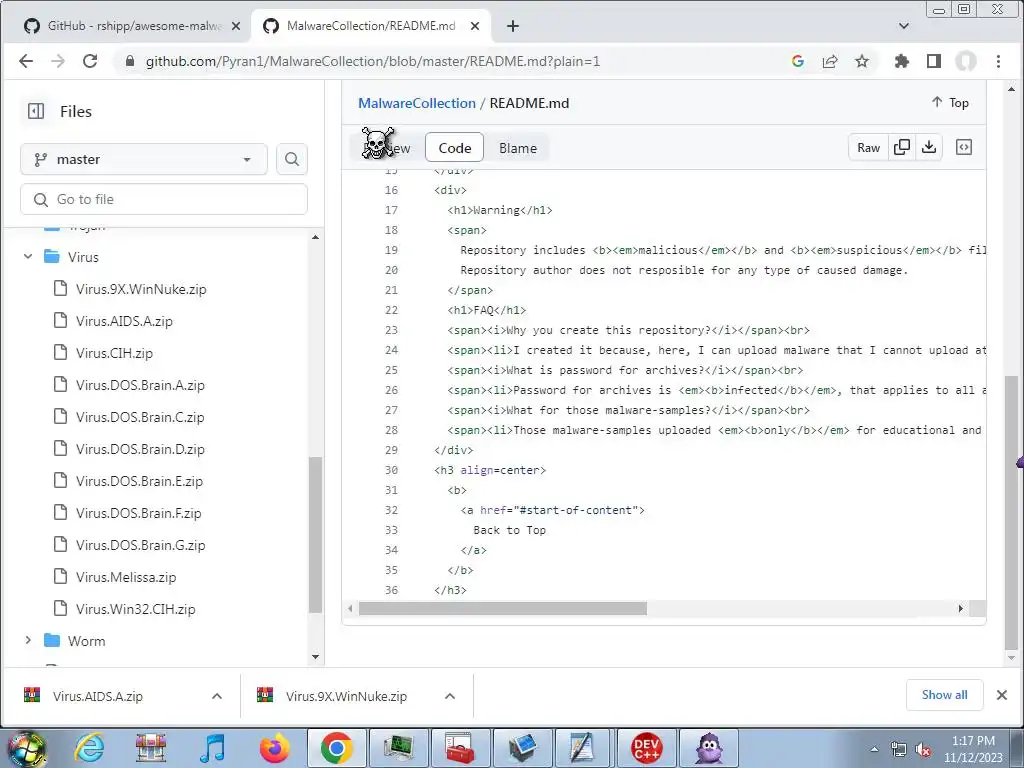1024x768 pixels.
Task: Share this page using the share icon
Action: coord(830,61)
